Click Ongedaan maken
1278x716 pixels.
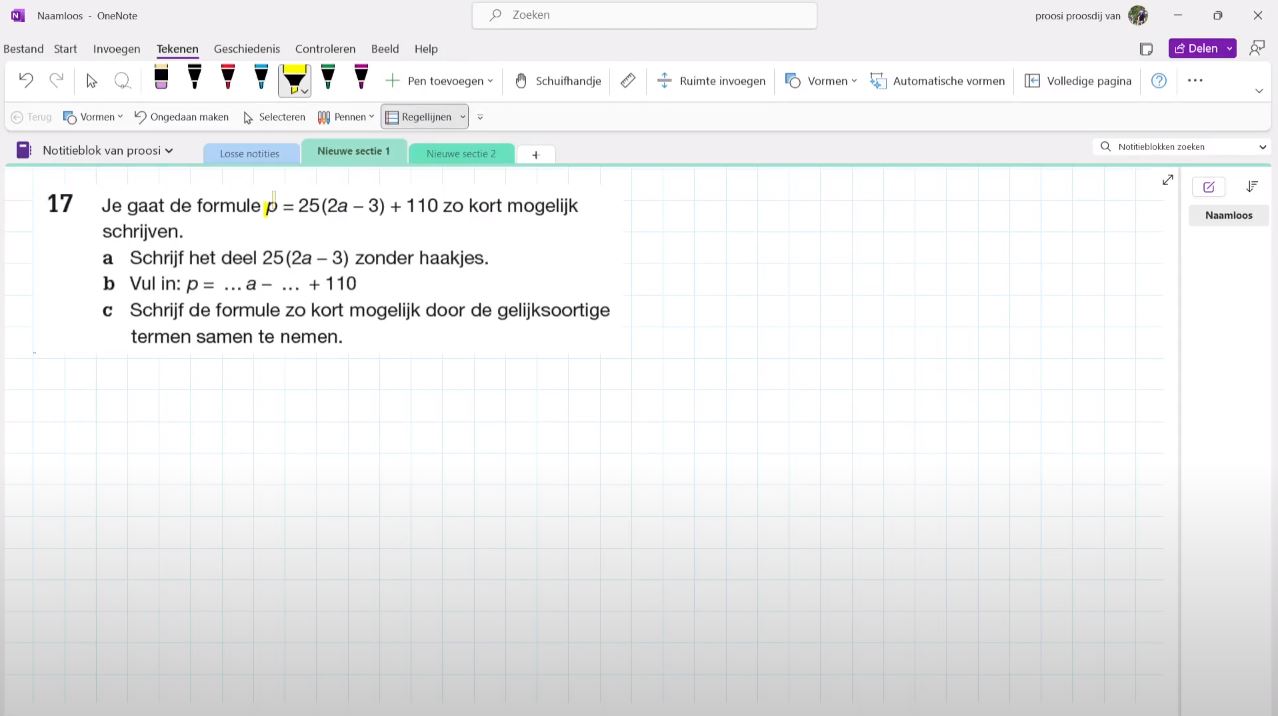pyautogui.click(x=181, y=117)
